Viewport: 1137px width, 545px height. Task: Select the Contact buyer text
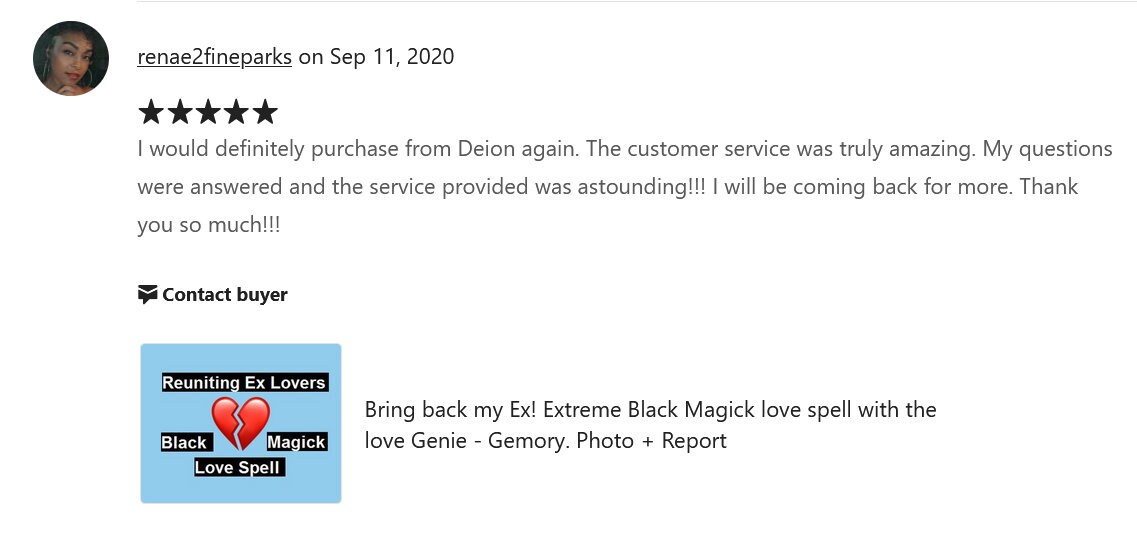[x=225, y=294]
